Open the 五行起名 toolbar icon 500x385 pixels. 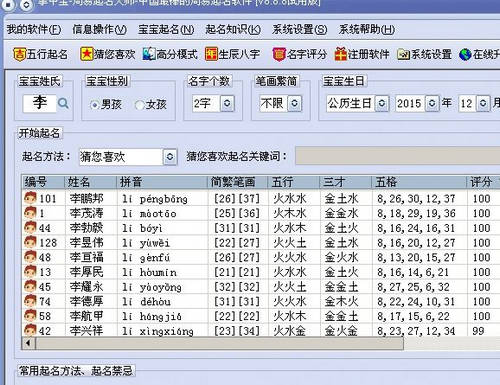[x=19, y=54]
